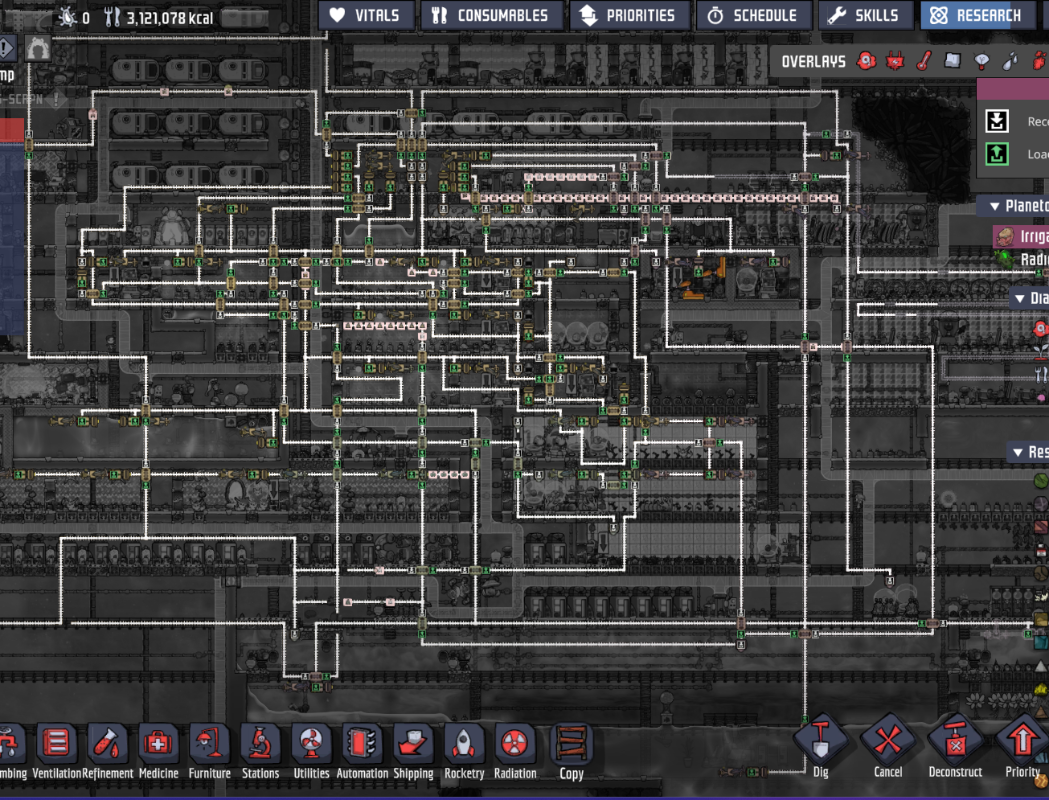Enable the Light overlay bulb icon
This screenshot has width=1049, height=800.
(981, 62)
